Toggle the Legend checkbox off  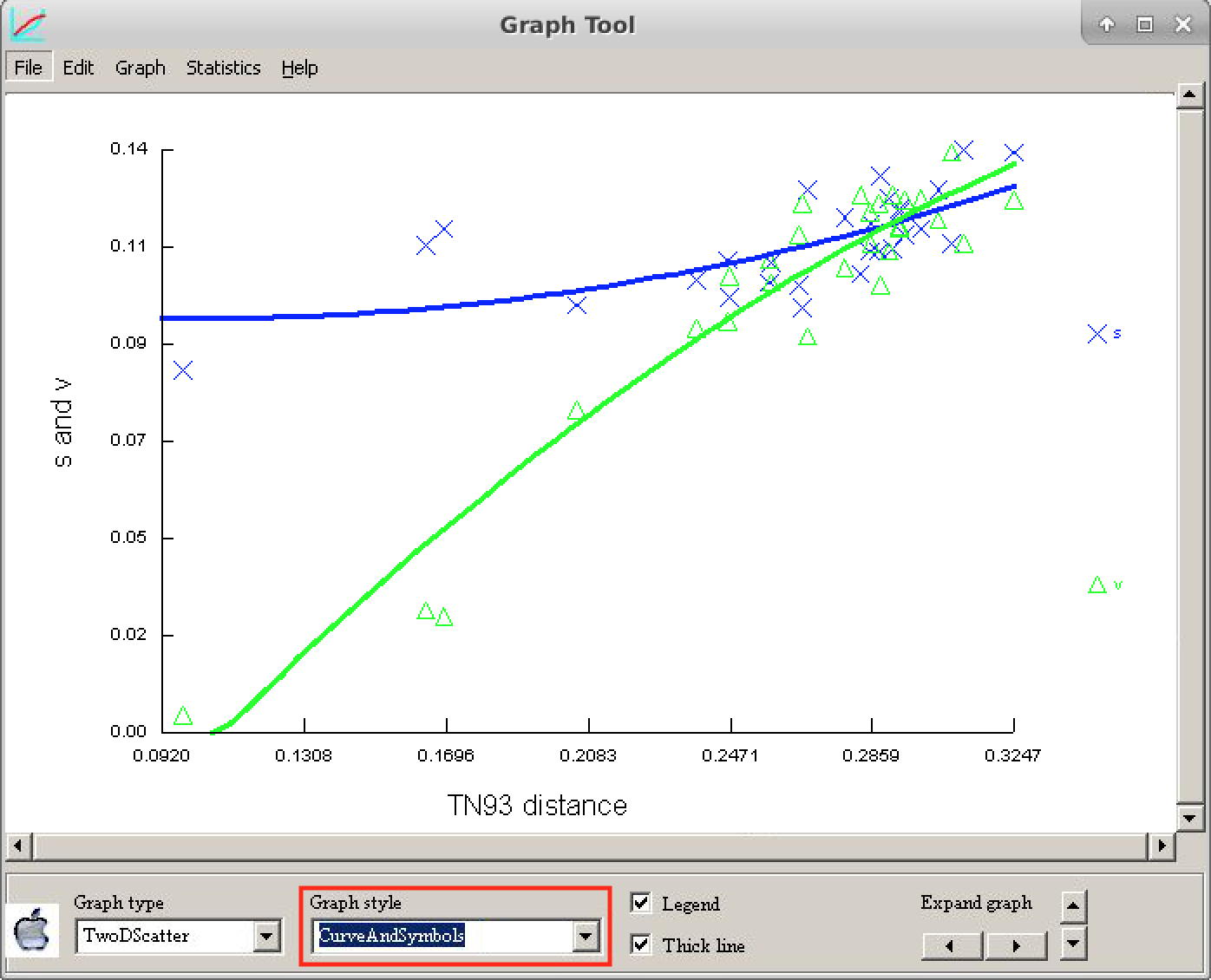[640, 904]
